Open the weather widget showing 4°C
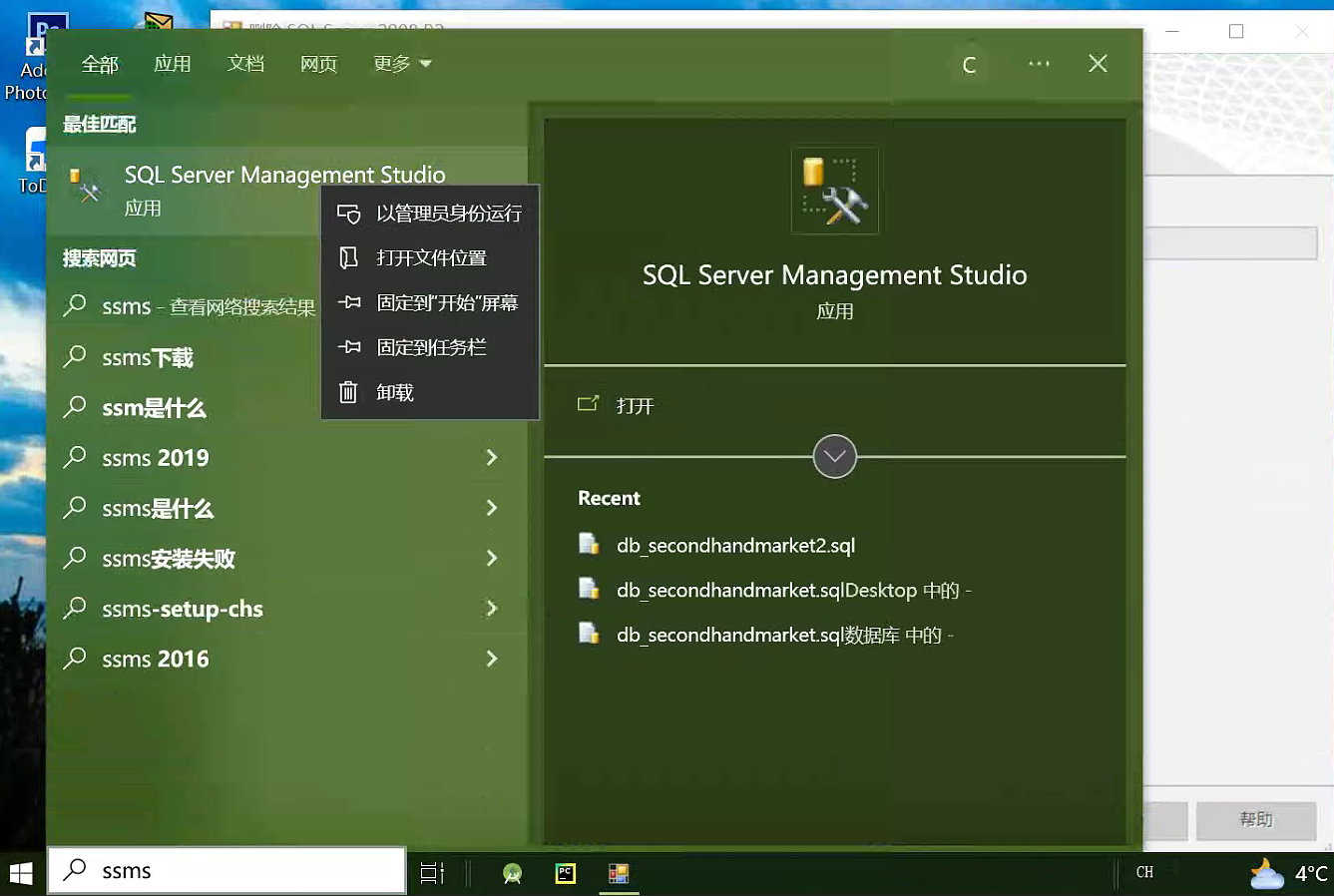 pos(1289,874)
